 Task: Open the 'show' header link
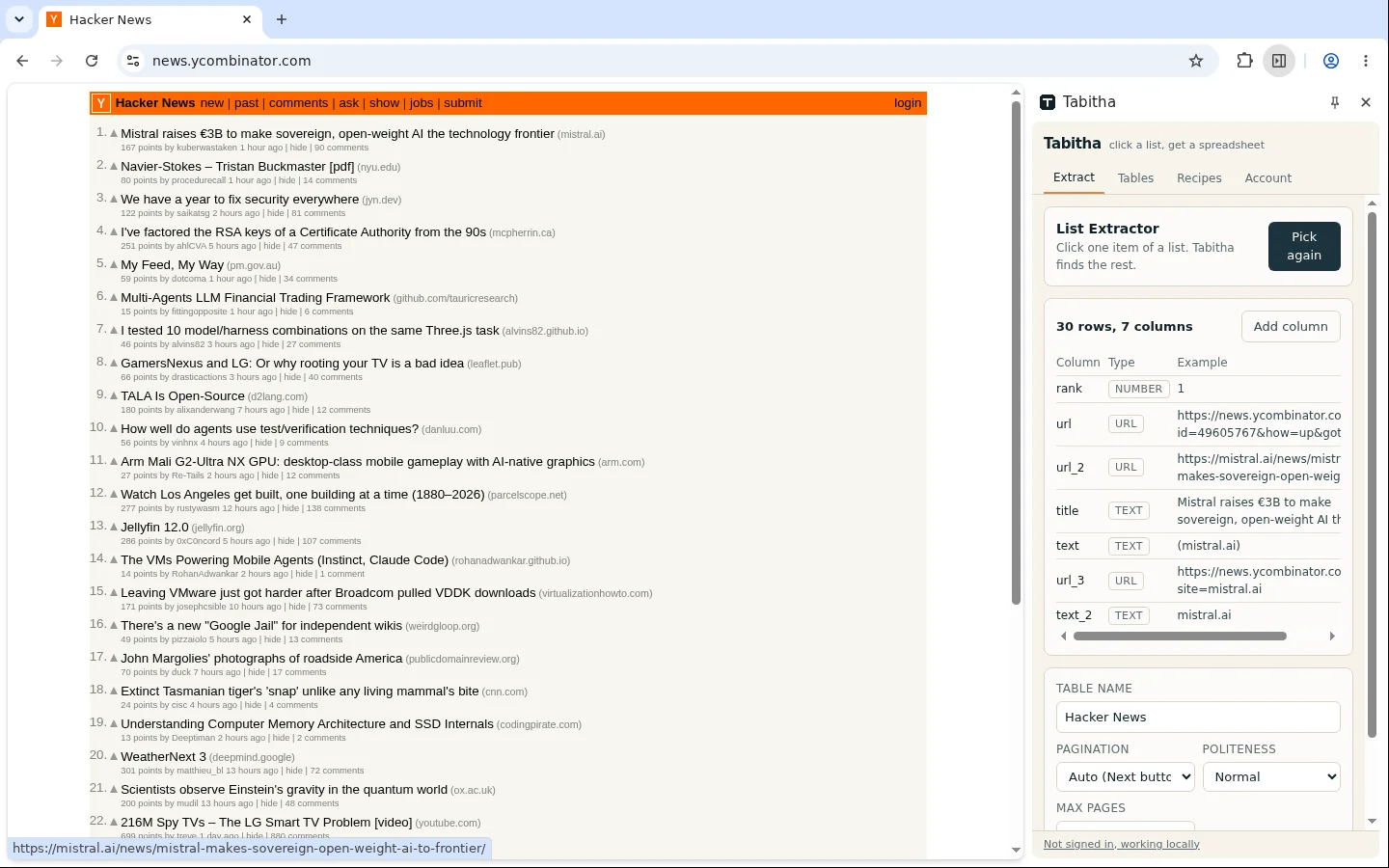[x=384, y=103]
